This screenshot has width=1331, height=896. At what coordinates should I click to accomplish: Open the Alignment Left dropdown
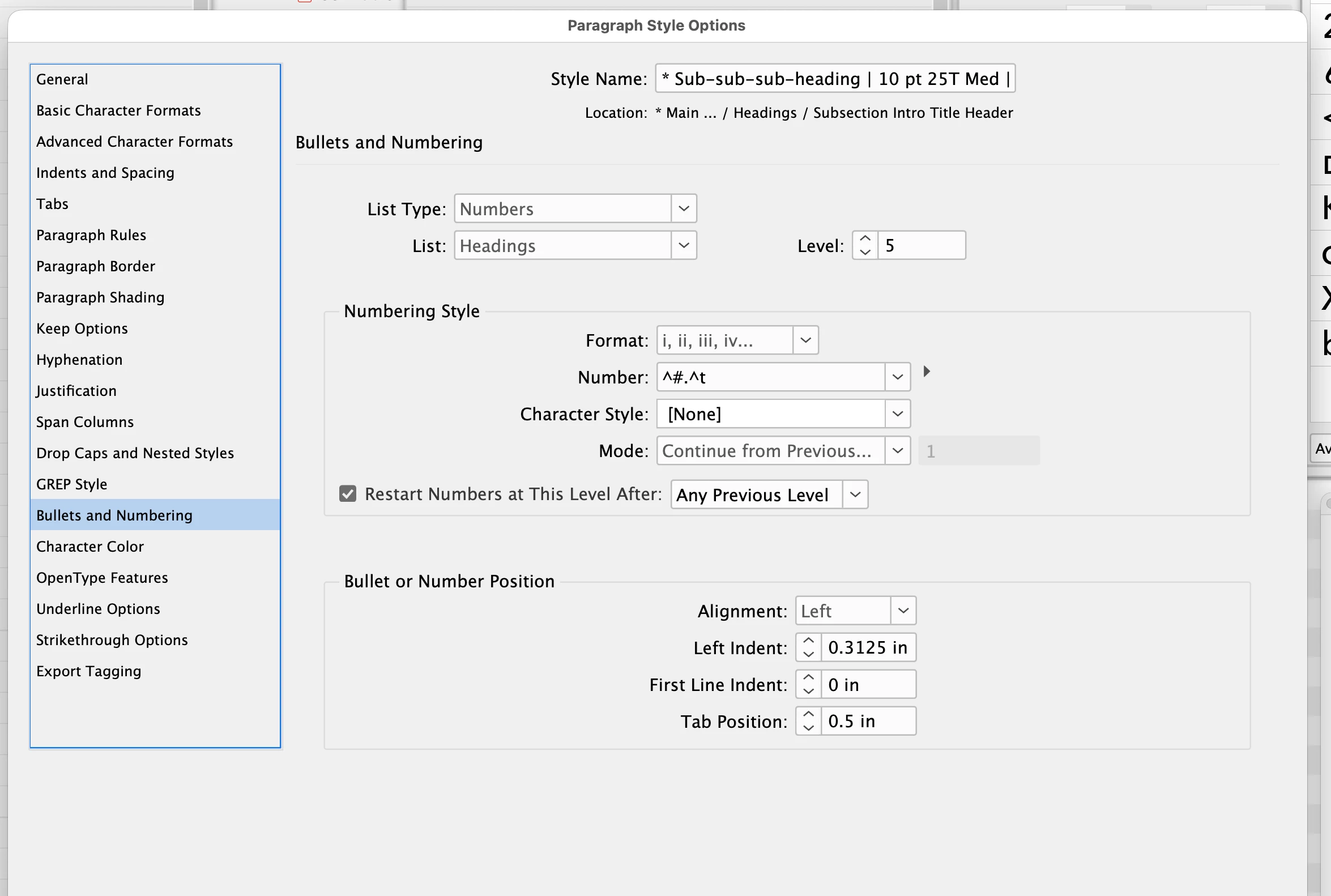point(855,611)
